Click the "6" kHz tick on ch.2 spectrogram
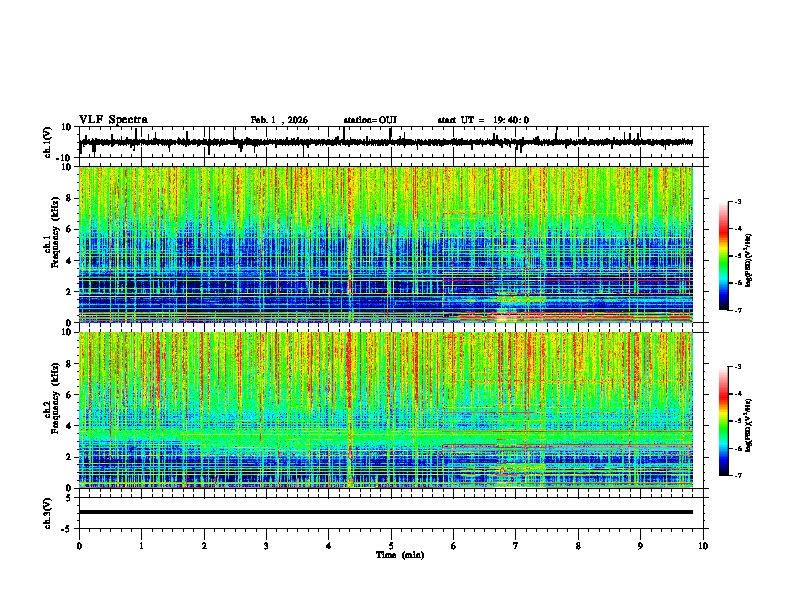The width and height of the screenshot is (792, 612). [70, 395]
